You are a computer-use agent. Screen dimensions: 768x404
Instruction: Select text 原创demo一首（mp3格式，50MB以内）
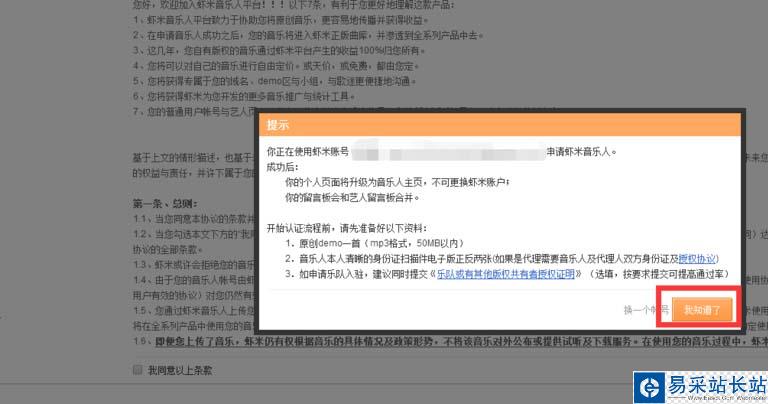click(381, 243)
